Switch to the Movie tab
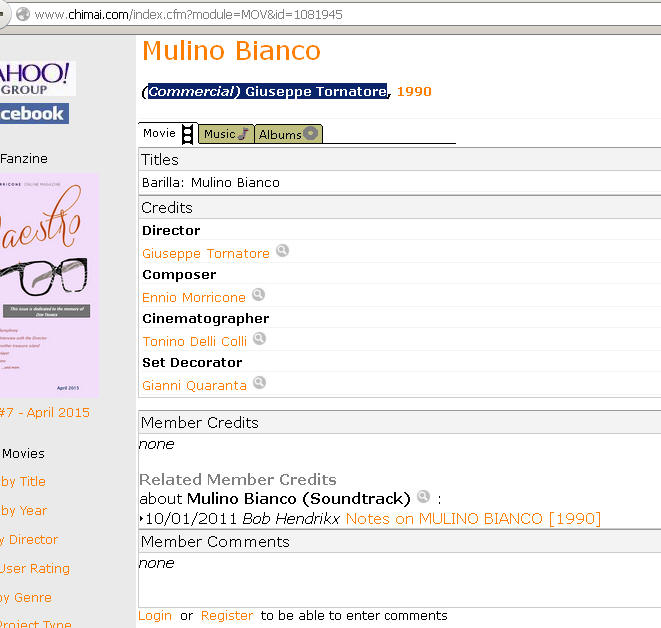 click(x=167, y=134)
